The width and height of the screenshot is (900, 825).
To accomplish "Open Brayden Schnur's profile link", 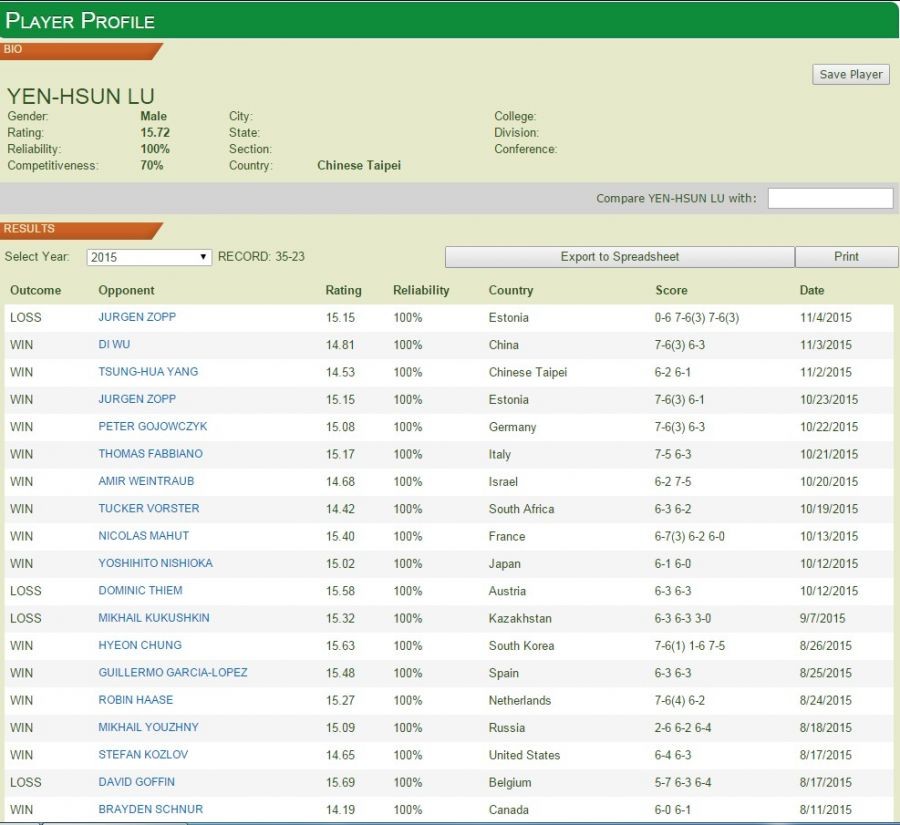I will (x=150, y=809).
